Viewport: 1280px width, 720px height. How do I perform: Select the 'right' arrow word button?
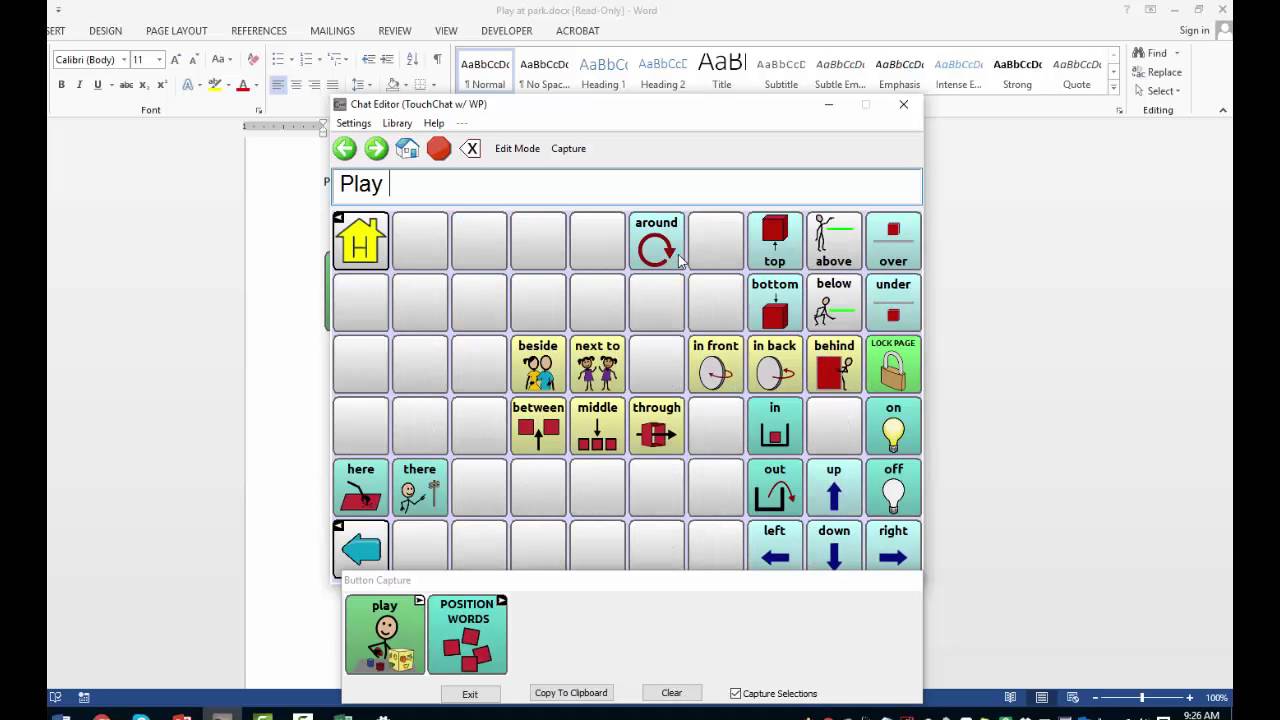(893, 546)
